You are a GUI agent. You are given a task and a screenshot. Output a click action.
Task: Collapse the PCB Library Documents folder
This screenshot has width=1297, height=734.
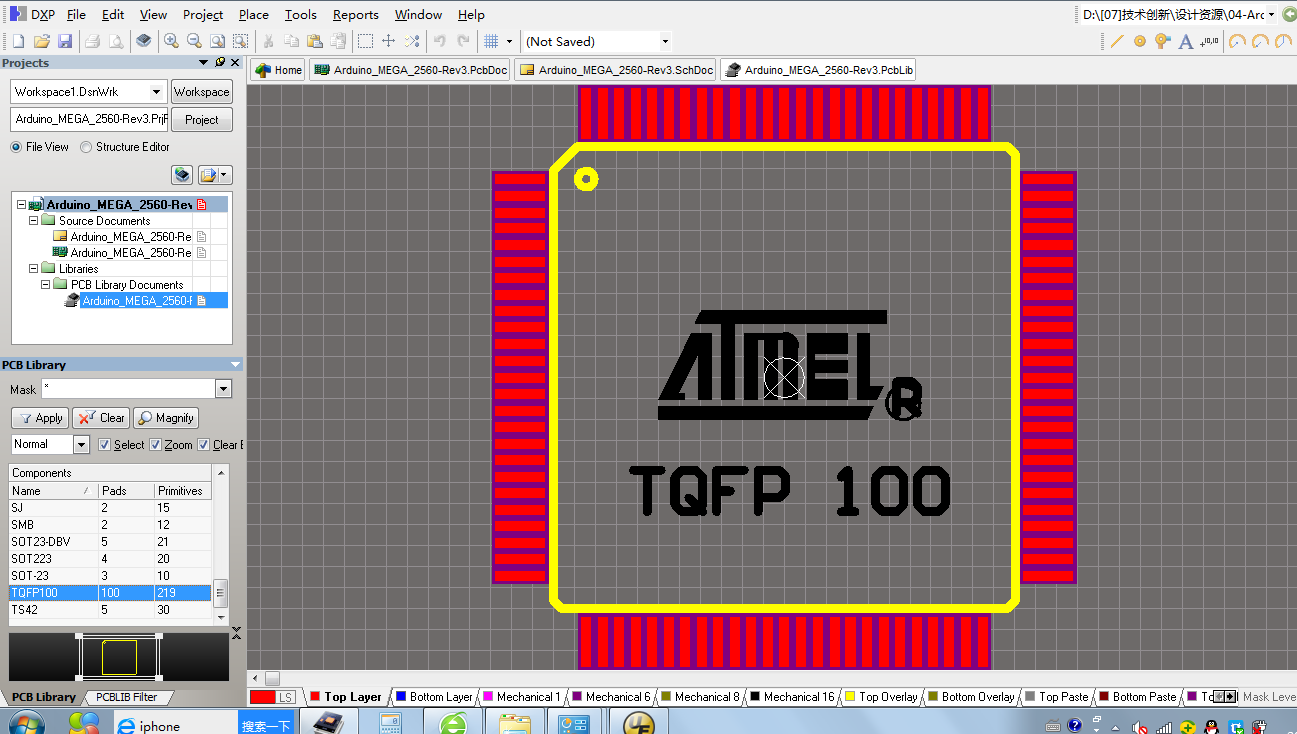pyautogui.click(x=46, y=284)
